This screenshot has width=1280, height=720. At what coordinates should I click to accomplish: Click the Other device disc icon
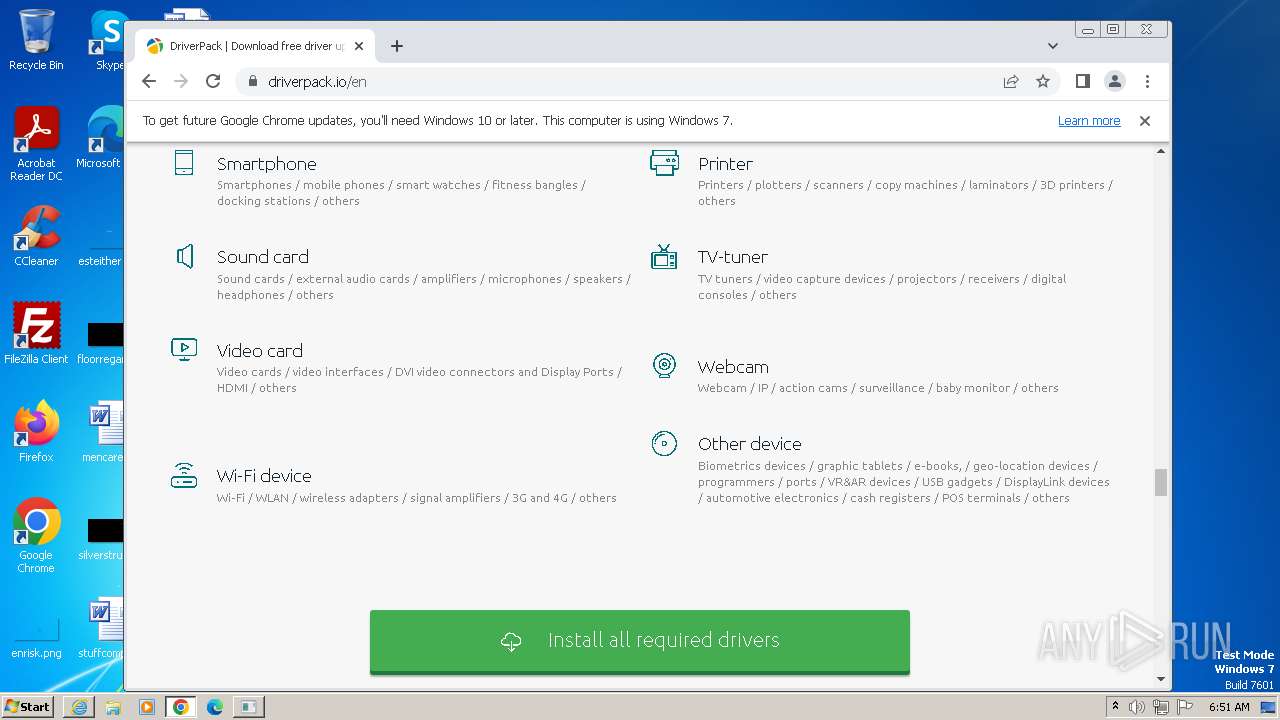tap(664, 443)
